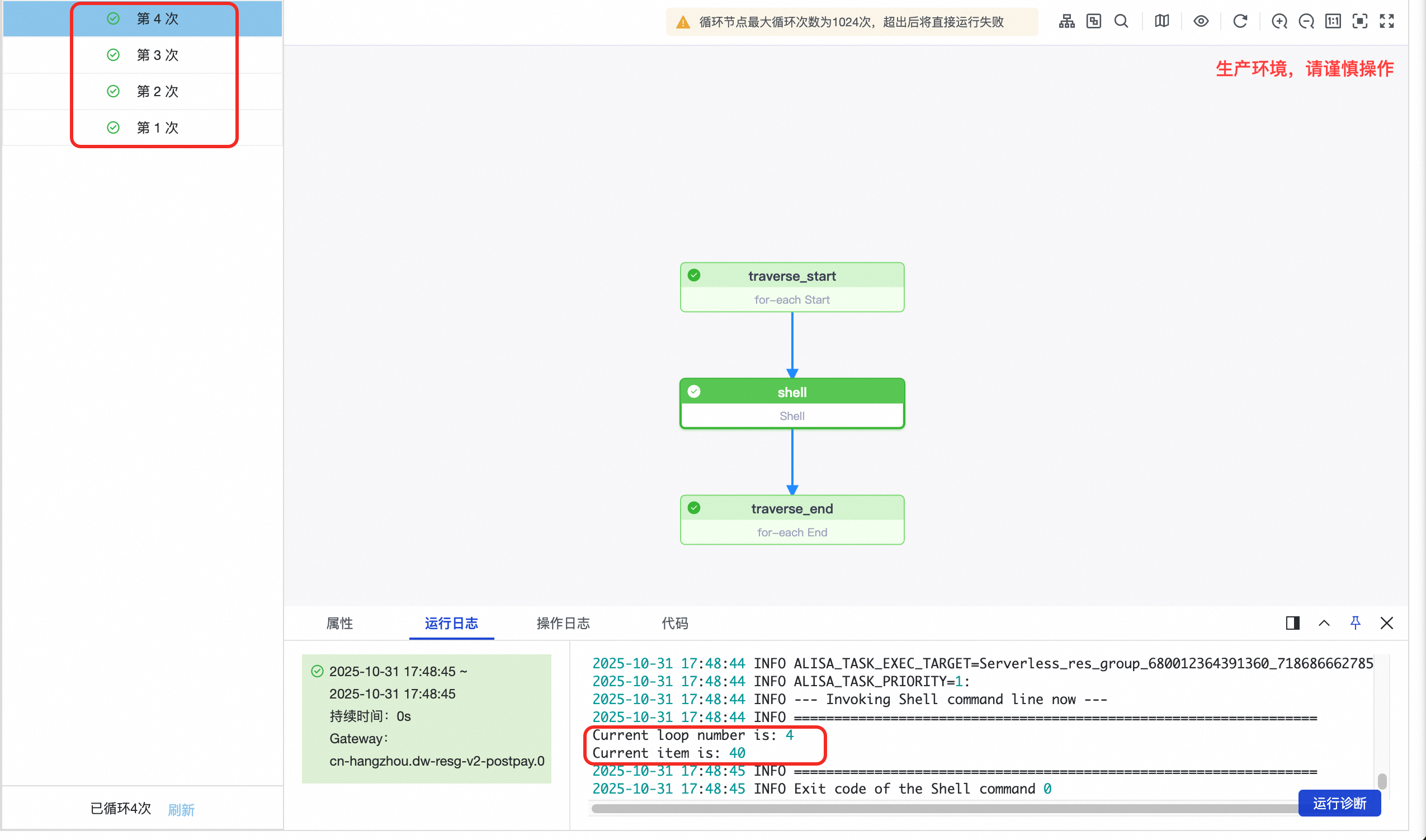The height and width of the screenshot is (840, 1426).
Task: Zoom out of the workflow canvas
Action: (x=1306, y=21)
